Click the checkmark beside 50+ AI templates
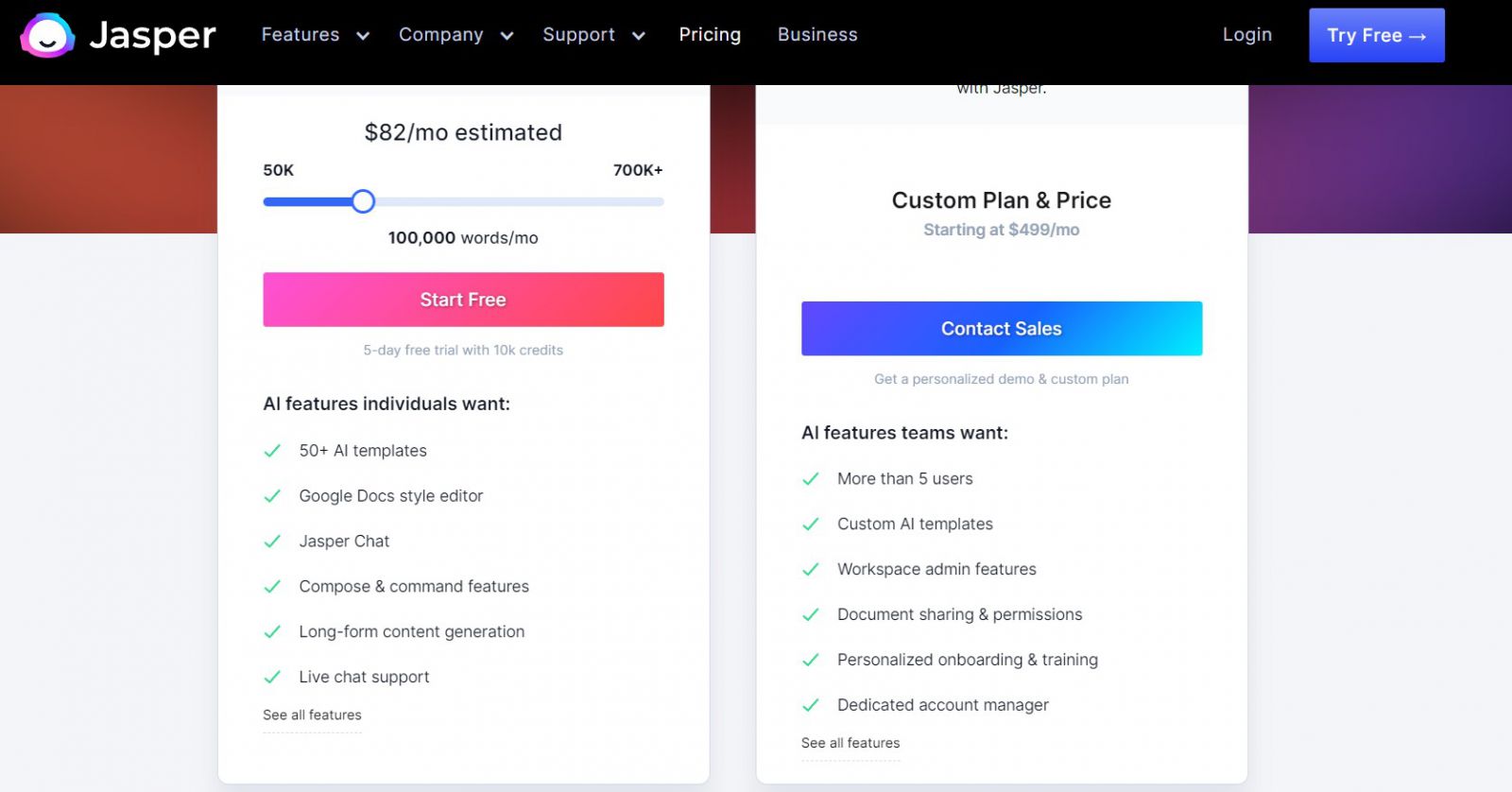The height and width of the screenshot is (792, 1512). pos(272,451)
